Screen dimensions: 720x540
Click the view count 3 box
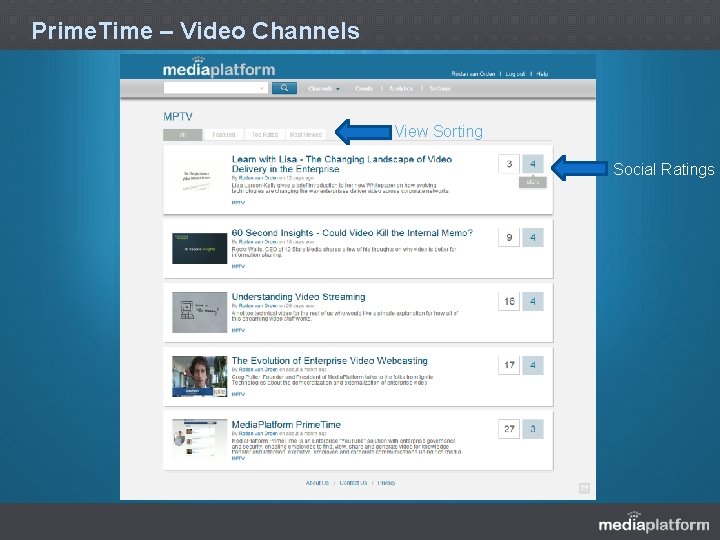pos(509,164)
